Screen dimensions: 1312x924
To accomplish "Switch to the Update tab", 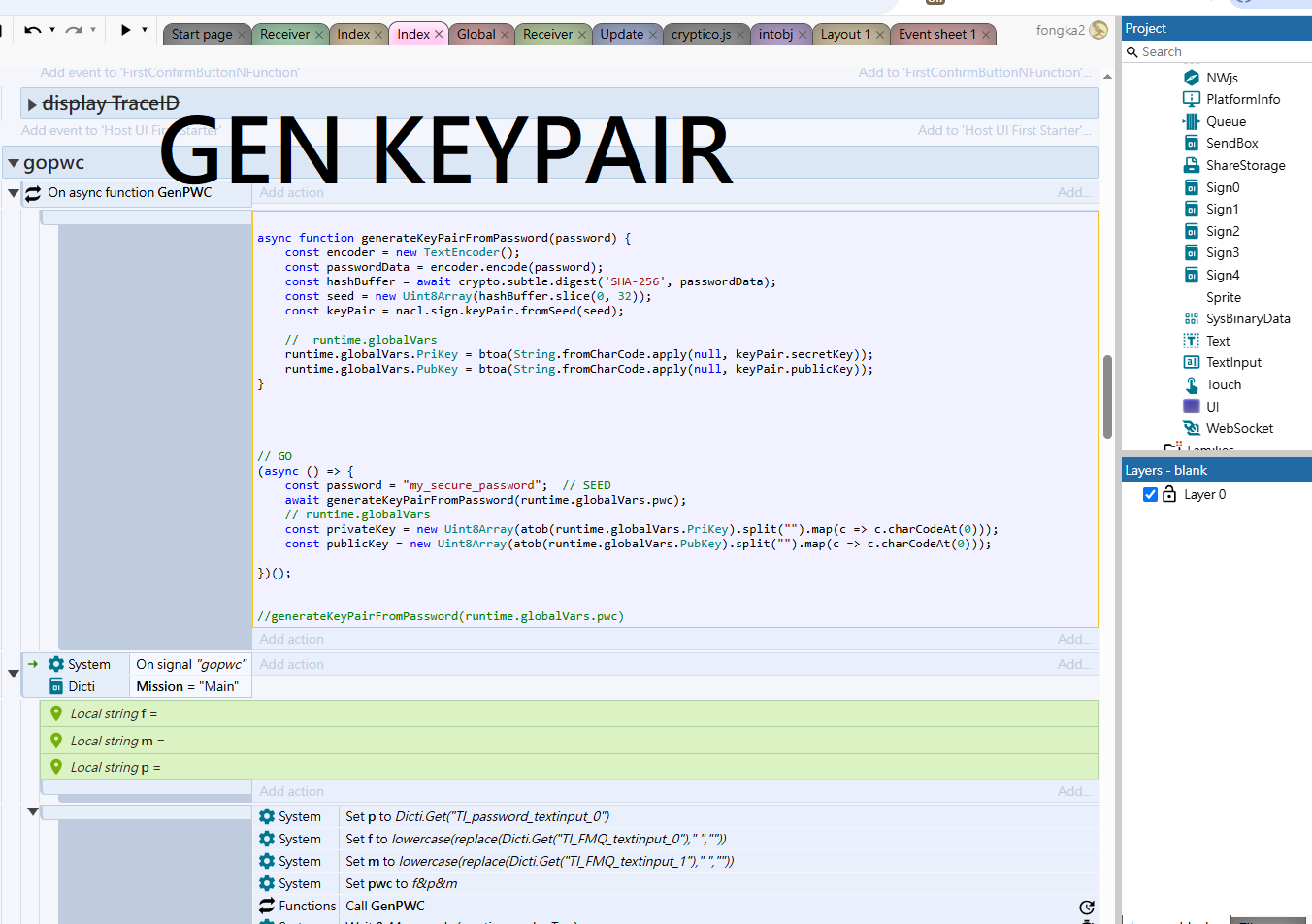I will point(621,34).
